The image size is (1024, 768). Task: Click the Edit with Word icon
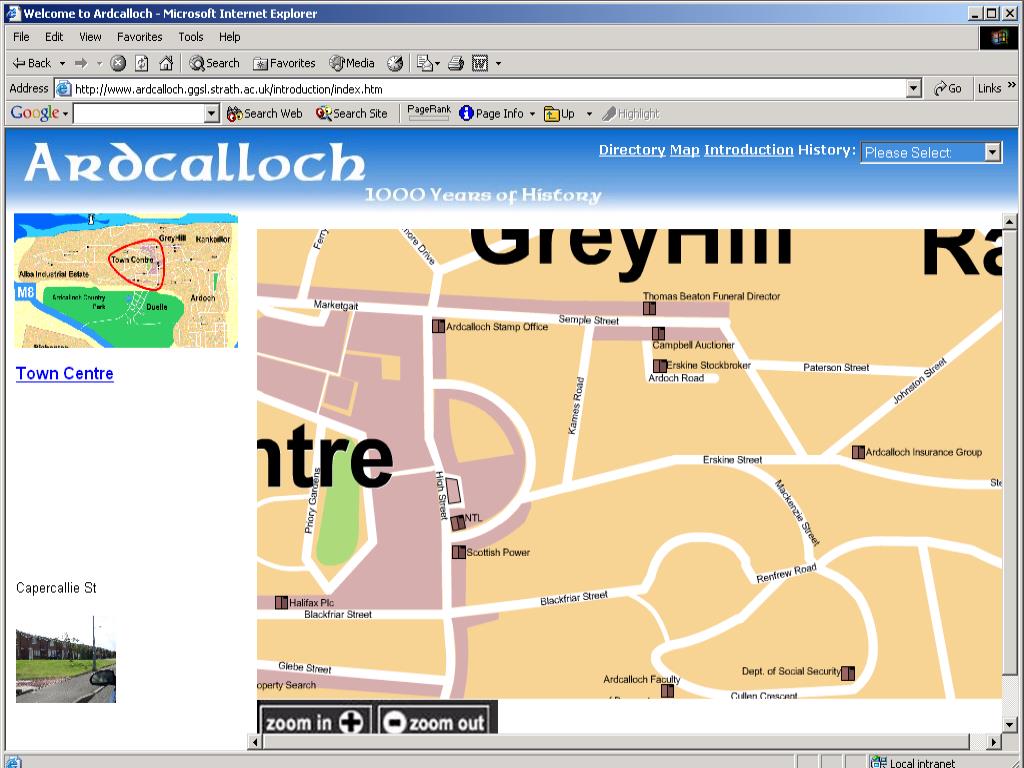[480, 63]
